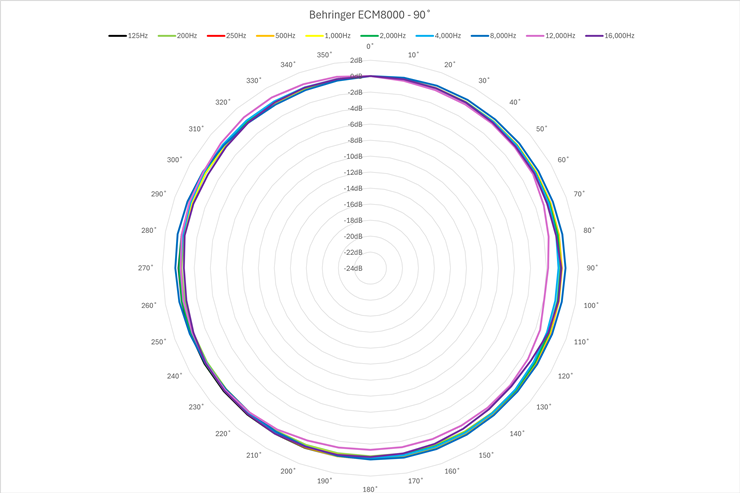
Task: Click the 260° angle label
Action: (149, 306)
